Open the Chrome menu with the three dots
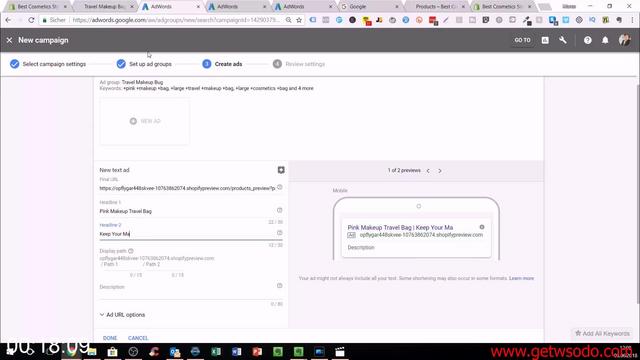Viewport: 640px width, 360px height. point(632,20)
